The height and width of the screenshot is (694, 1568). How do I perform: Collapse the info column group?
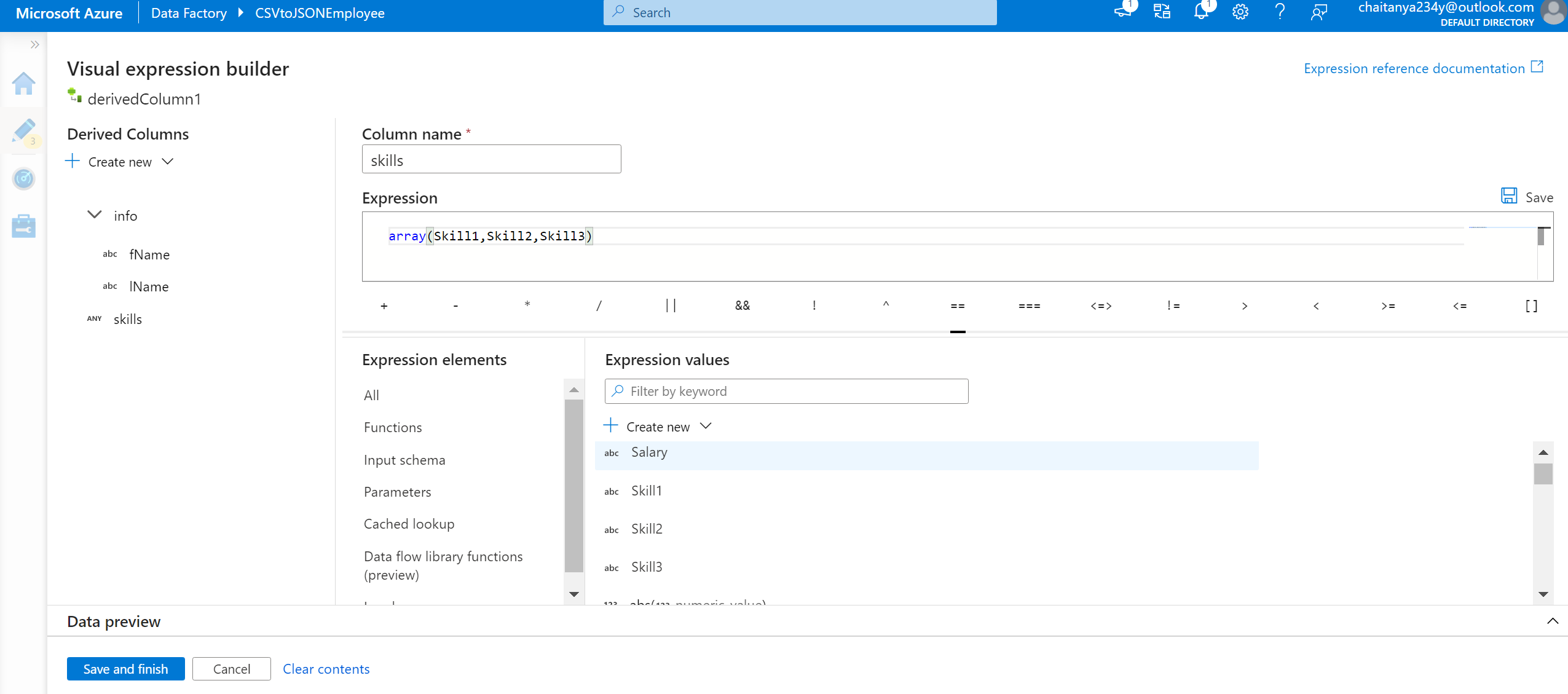pyautogui.click(x=95, y=215)
